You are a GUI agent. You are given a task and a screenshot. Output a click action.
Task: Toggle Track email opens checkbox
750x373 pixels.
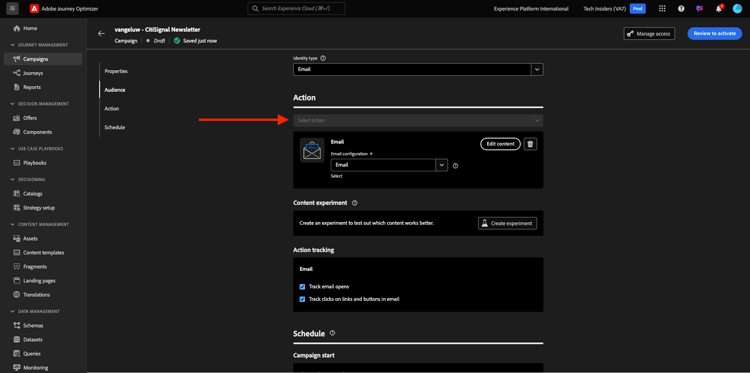(x=302, y=287)
